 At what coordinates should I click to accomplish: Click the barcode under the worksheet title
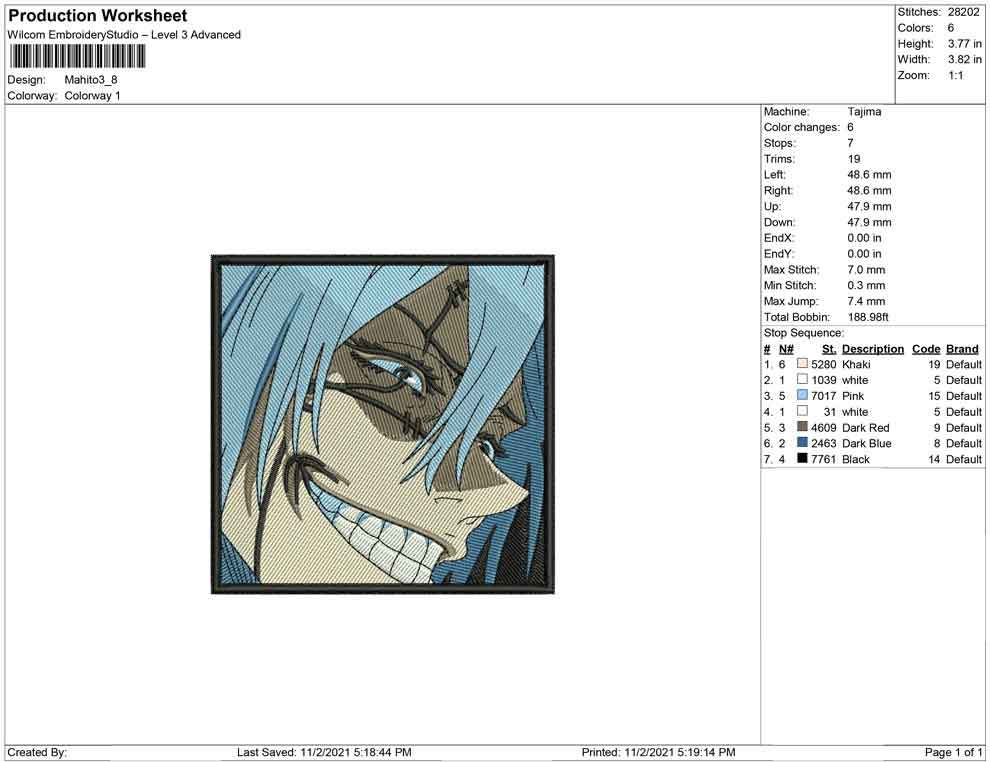click(x=77, y=57)
